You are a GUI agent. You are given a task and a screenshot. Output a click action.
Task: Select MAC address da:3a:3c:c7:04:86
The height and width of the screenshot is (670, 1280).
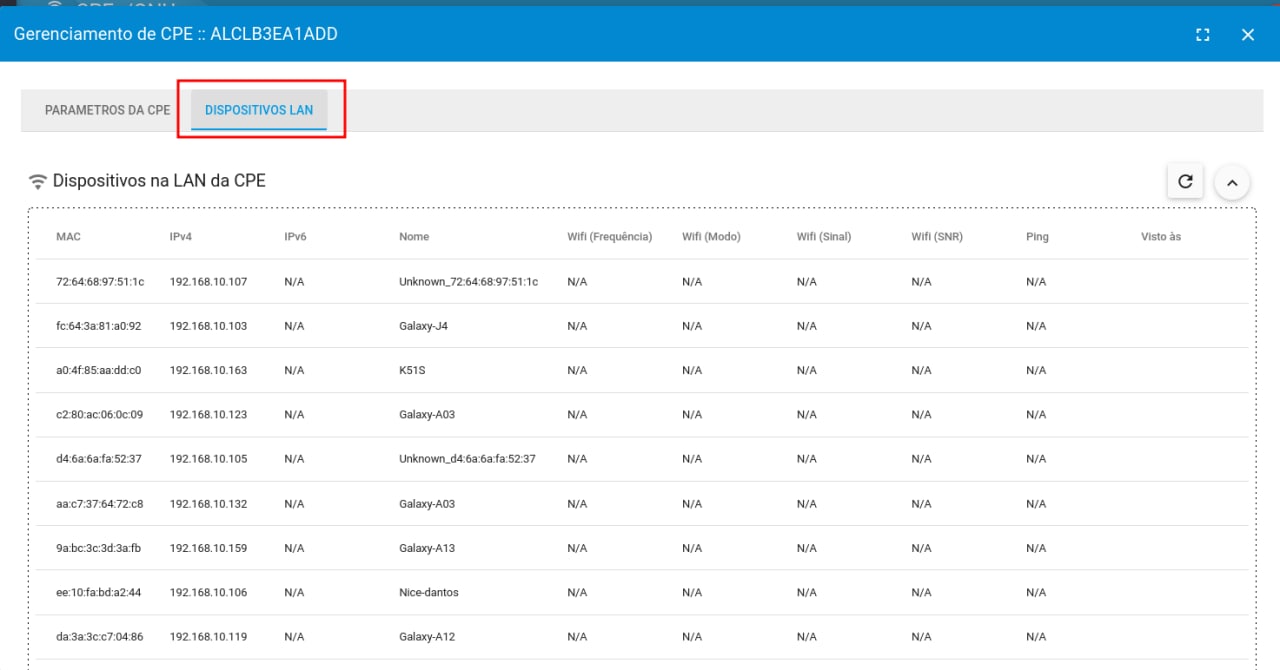click(x=100, y=637)
